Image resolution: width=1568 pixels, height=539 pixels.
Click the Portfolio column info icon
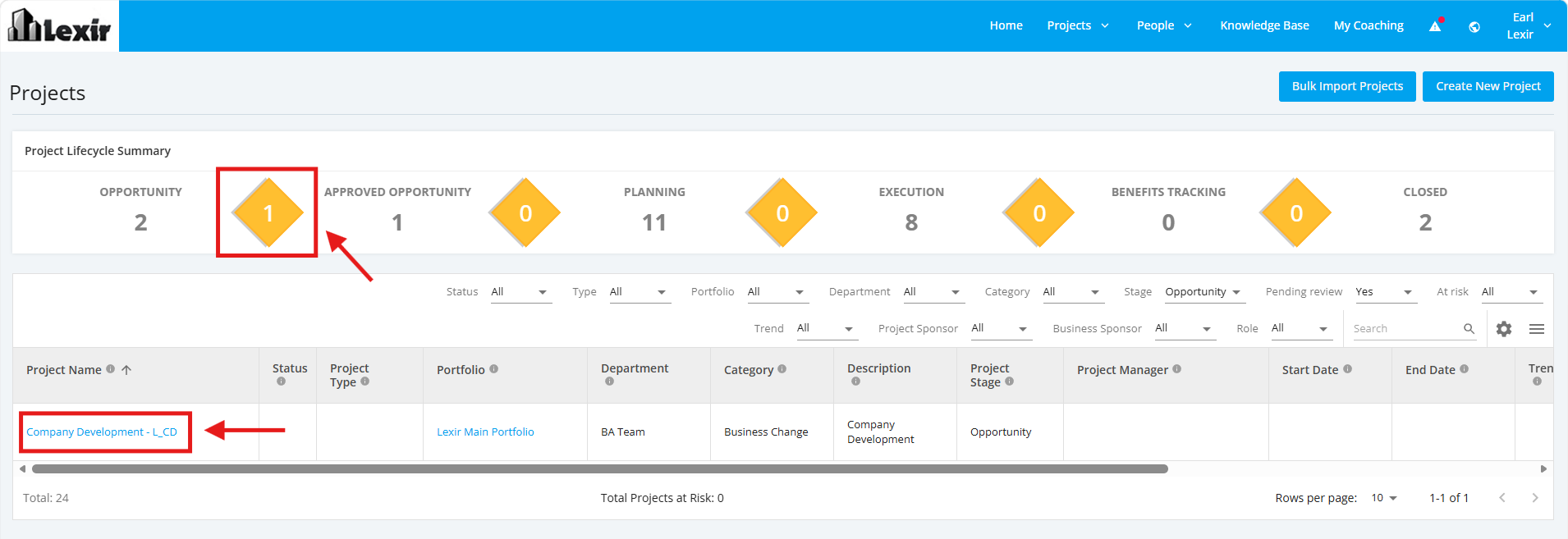(x=493, y=369)
